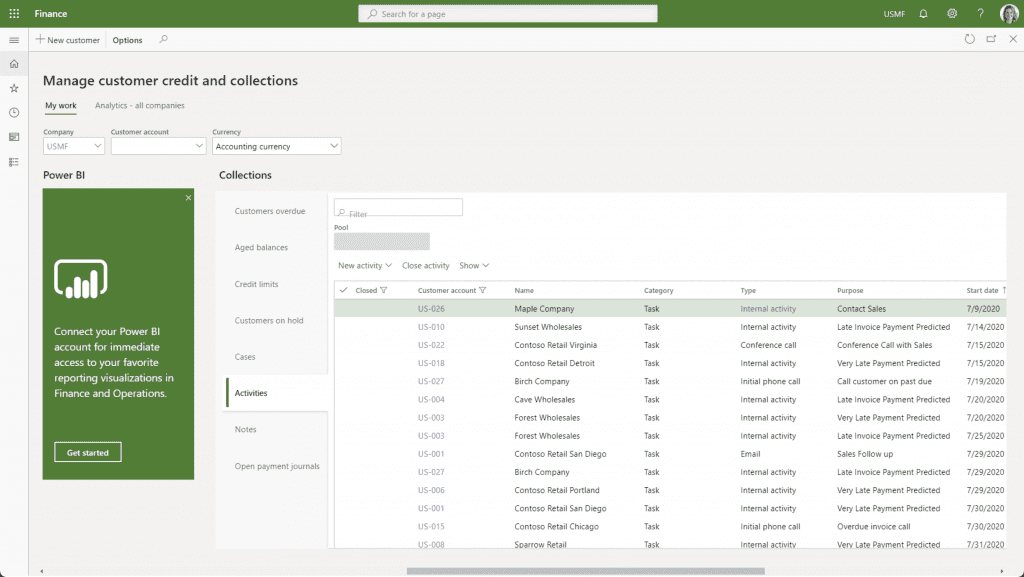The image size is (1024, 577).
Task: Switch to My work tab
Action: point(61,105)
